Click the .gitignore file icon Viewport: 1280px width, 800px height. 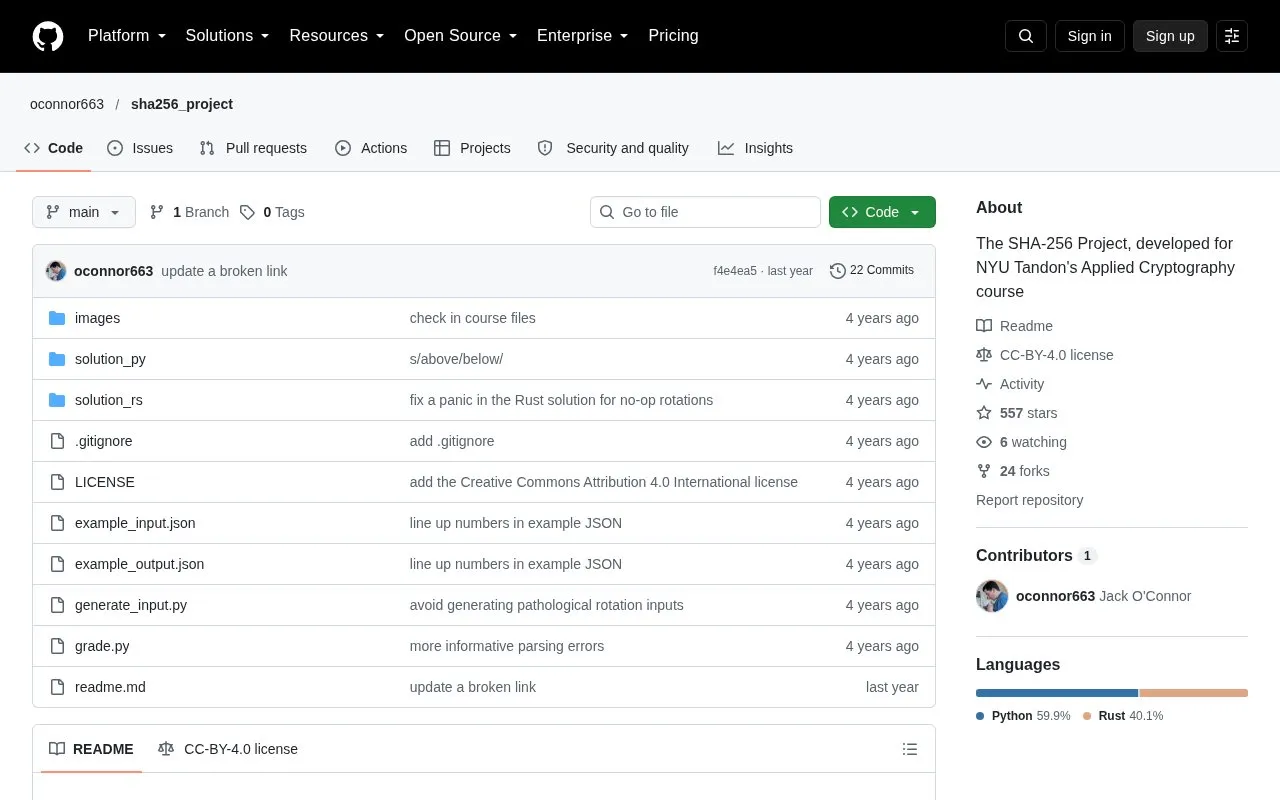pyautogui.click(x=57, y=441)
